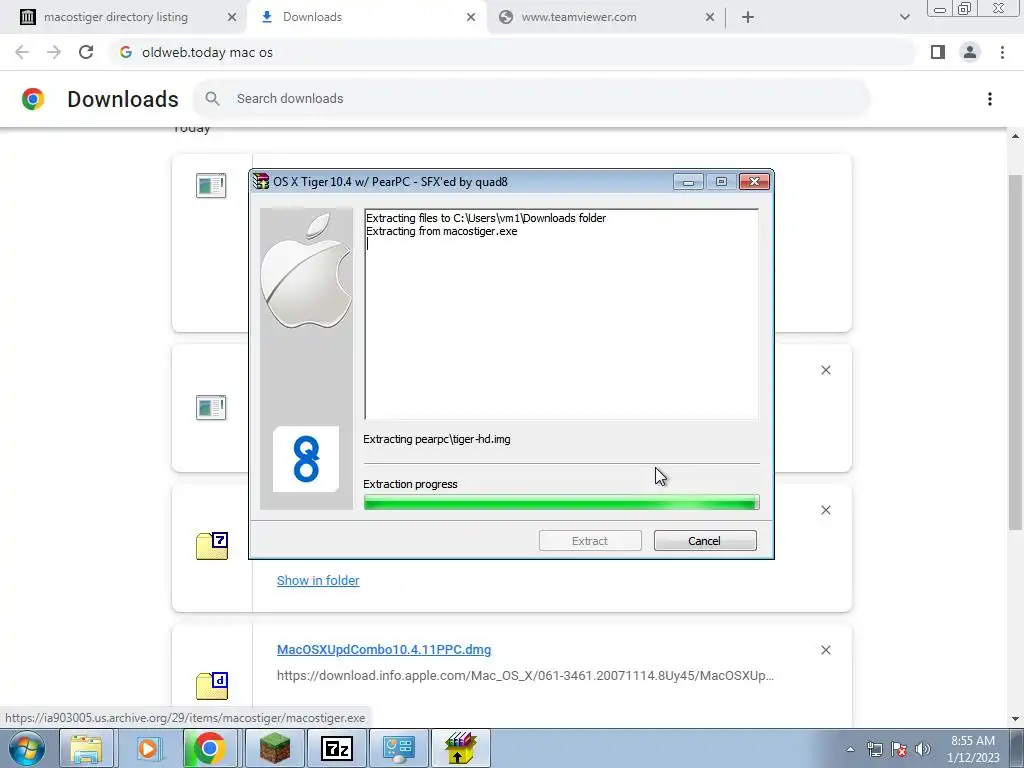This screenshot has height=768, width=1024.
Task: Toggle the browser side panel
Action: click(x=938, y=52)
